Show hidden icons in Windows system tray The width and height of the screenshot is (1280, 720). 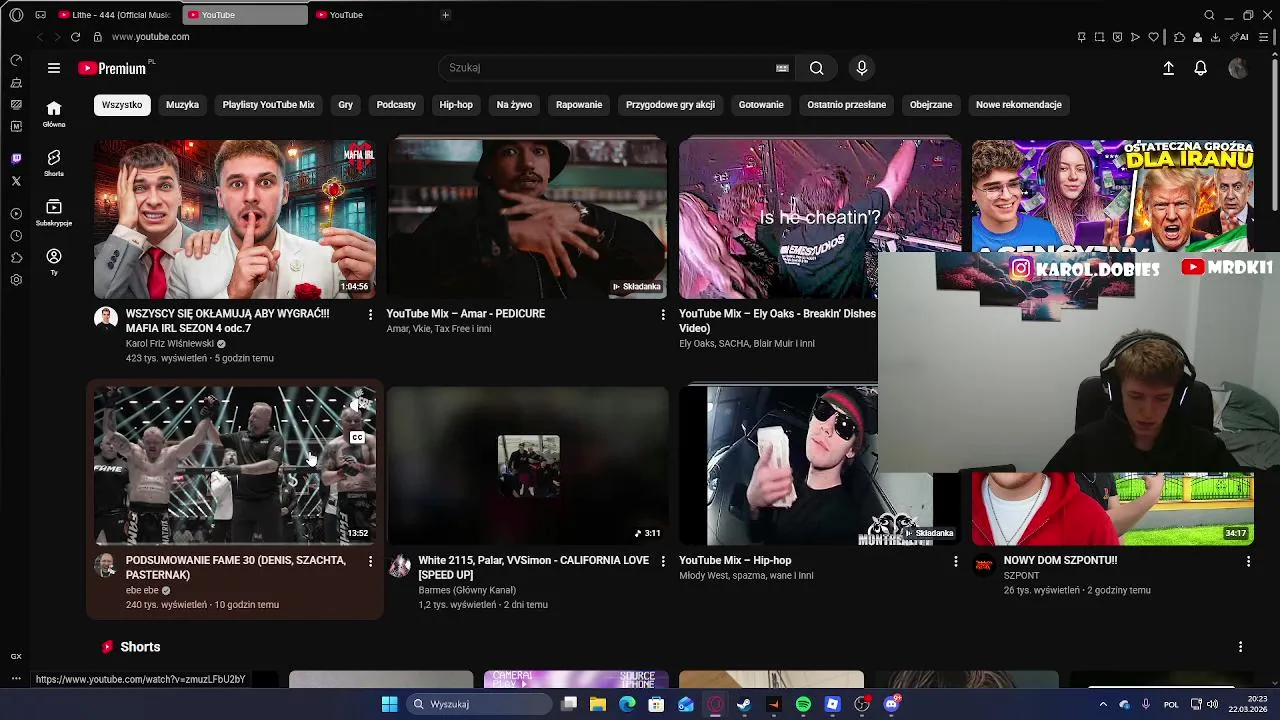coord(1103,704)
